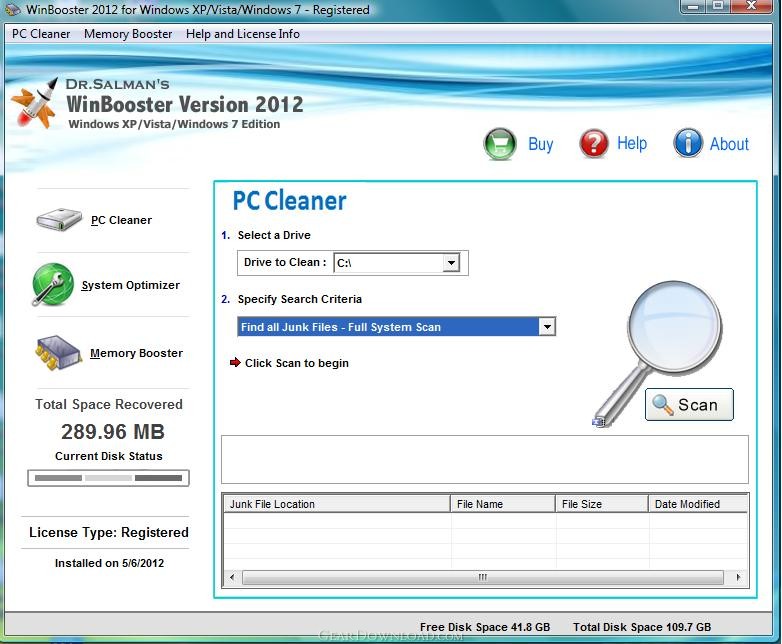
Task: Select System Optimizer in the sidebar
Action: [131, 285]
